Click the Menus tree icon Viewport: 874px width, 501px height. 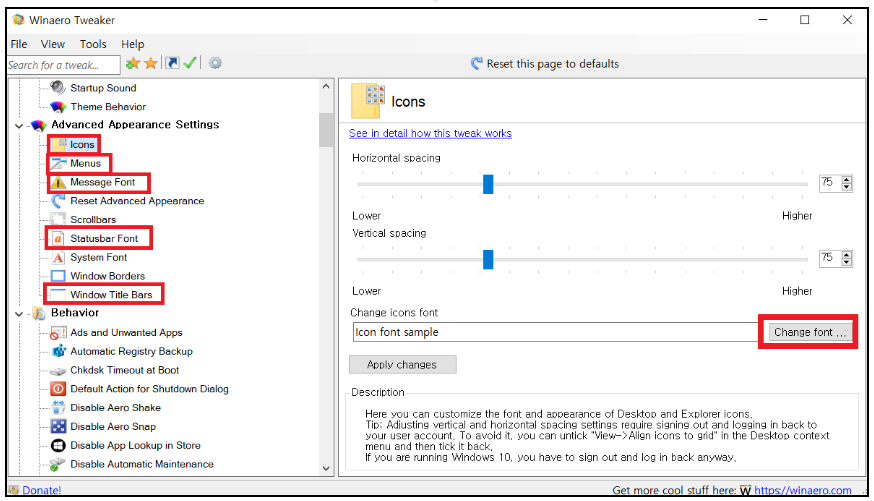(x=59, y=163)
